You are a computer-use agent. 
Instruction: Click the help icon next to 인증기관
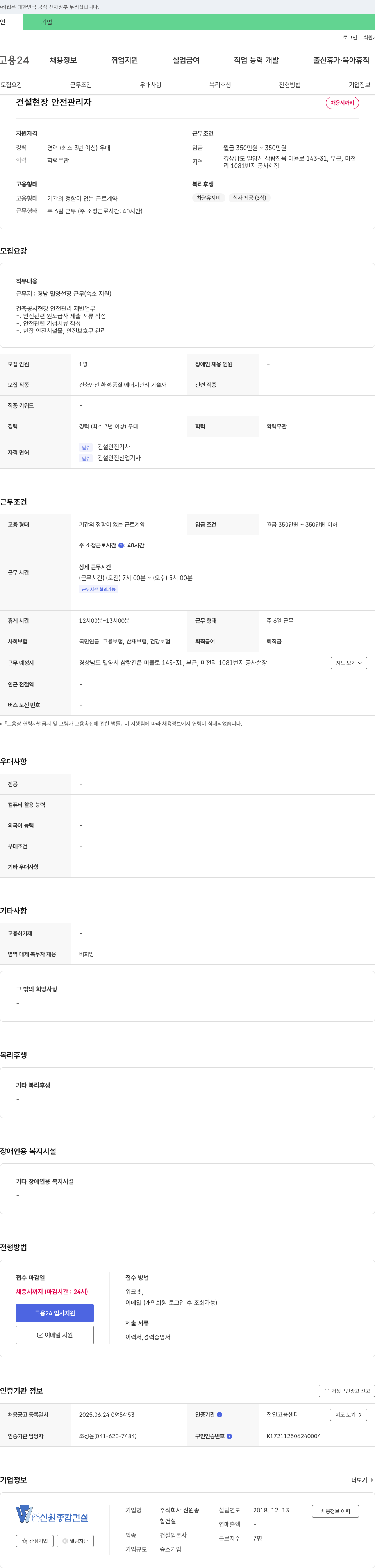(220, 1415)
